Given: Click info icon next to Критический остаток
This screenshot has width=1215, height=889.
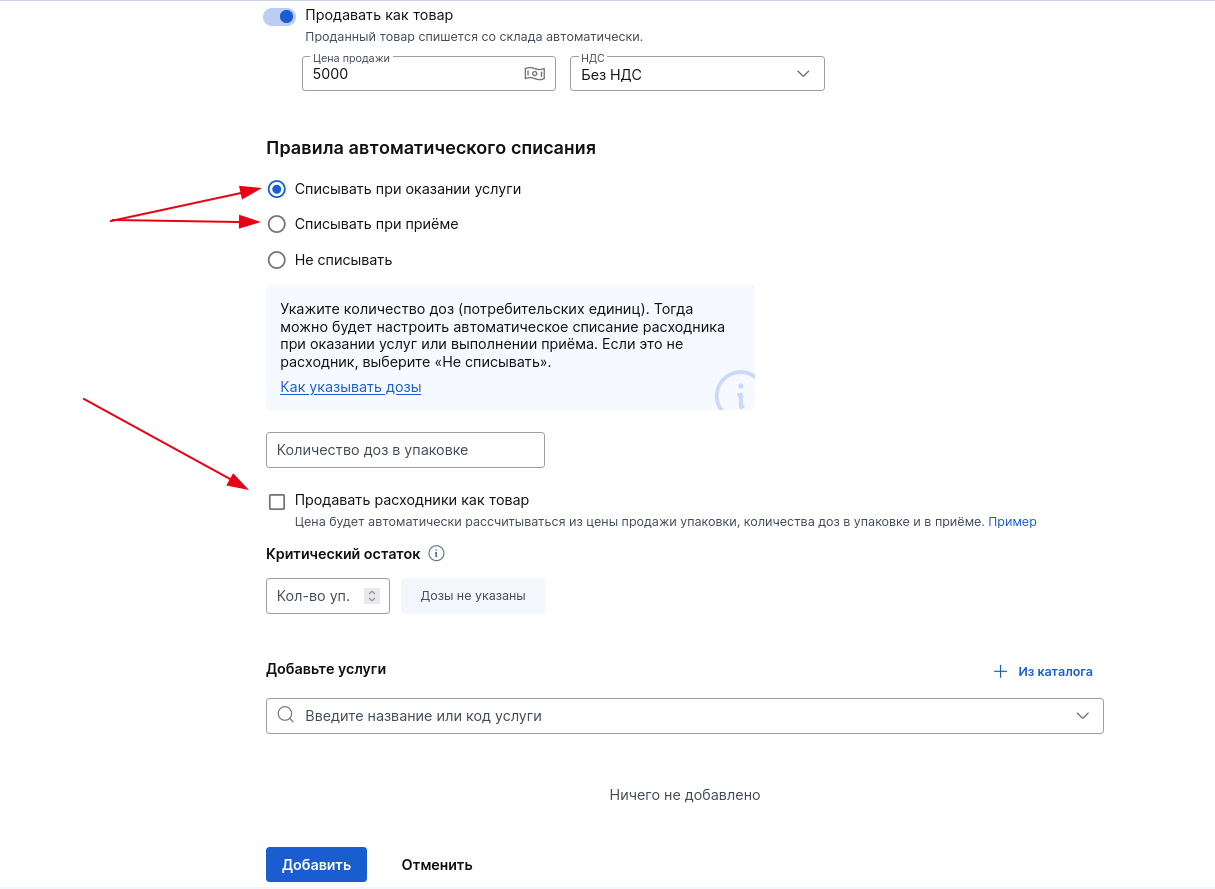Looking at the screenshot, I should (436, 553).
